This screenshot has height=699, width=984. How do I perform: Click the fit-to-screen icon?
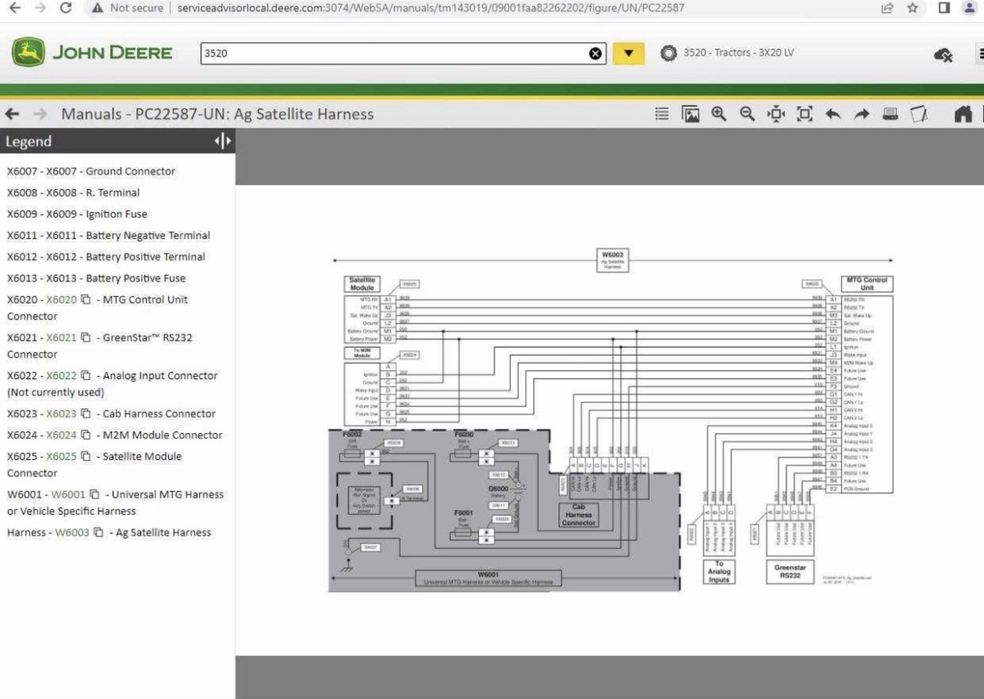[804, 114]
